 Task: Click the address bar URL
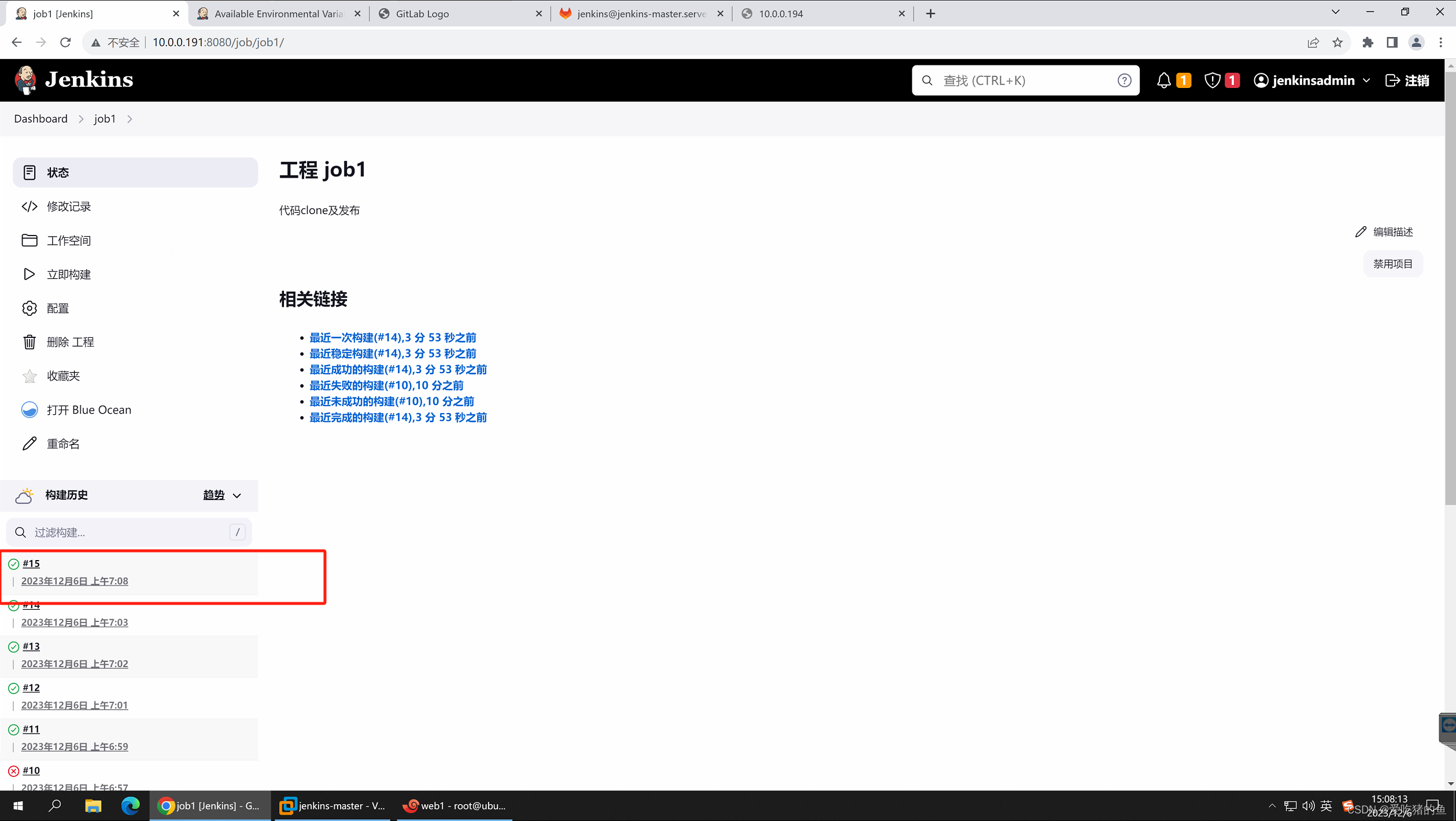218,42
